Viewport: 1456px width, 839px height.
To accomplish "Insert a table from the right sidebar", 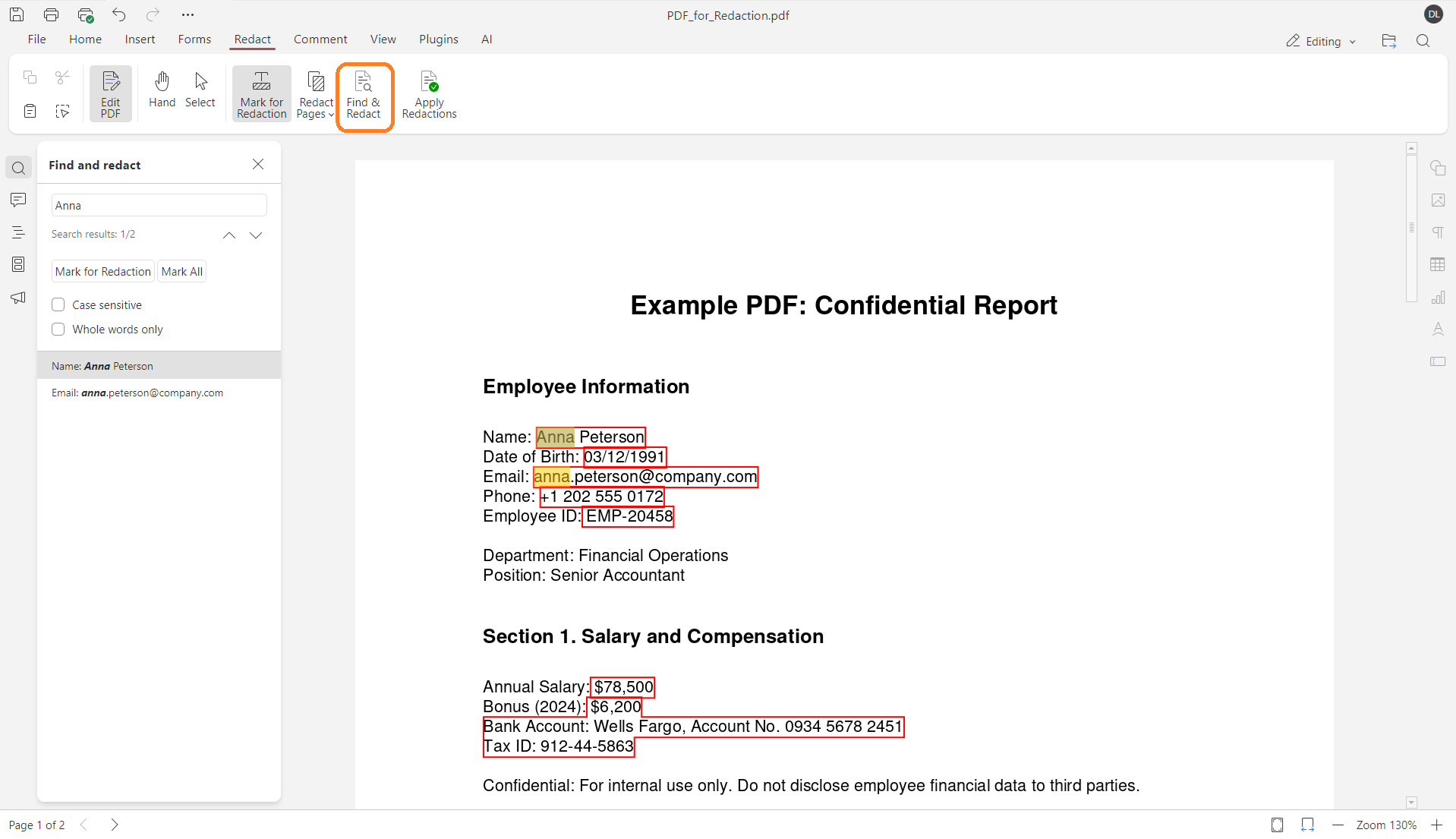I will (x=1439, y=264).
